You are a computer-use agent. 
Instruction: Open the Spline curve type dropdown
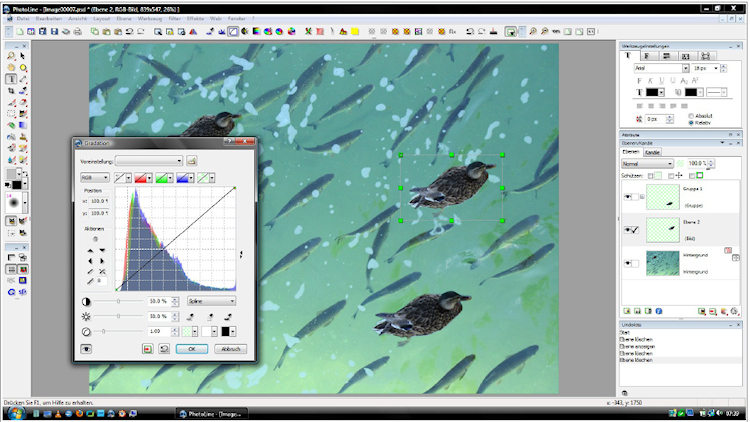[x=211, y=300]
